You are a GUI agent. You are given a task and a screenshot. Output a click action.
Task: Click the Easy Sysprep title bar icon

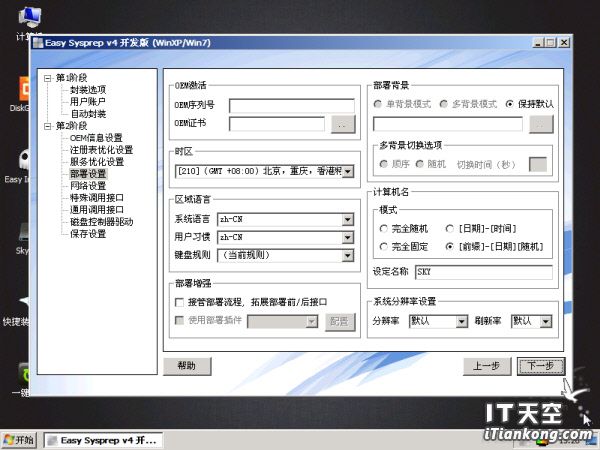pos(38,43)
